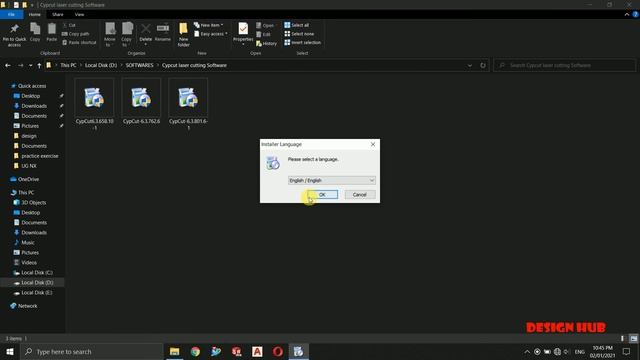Click Select all in ribbon
Screen dimensions: 640x360
(297, 25)
